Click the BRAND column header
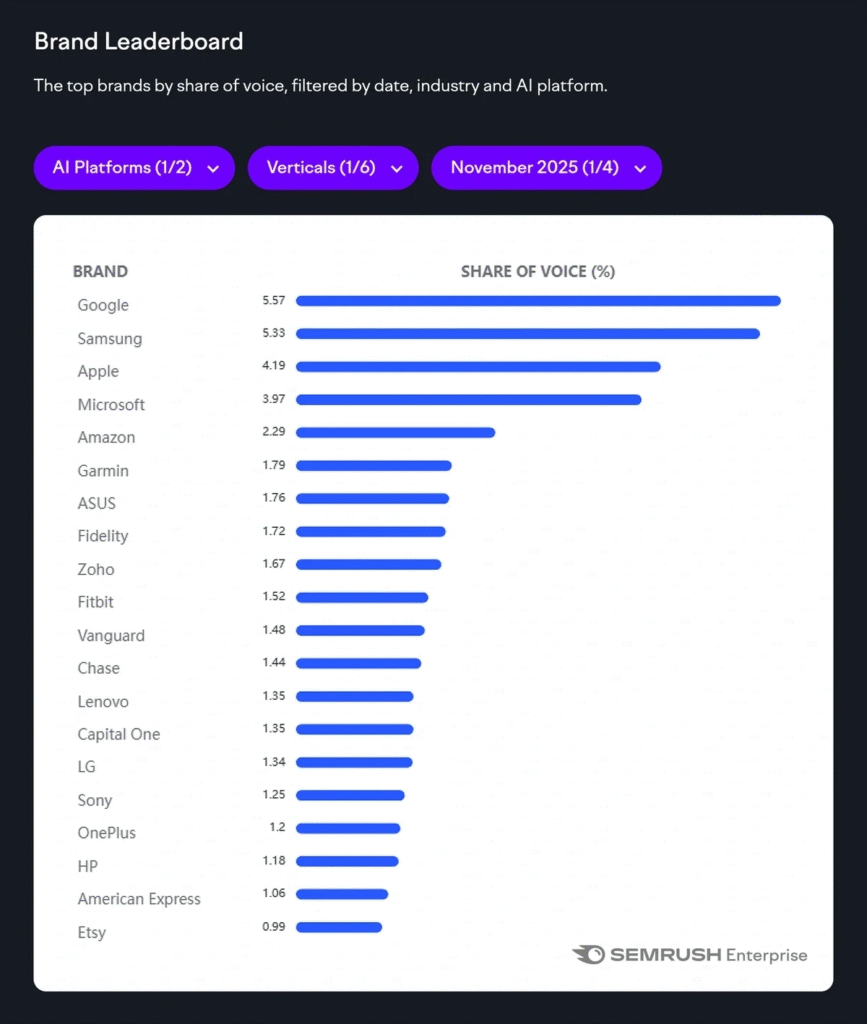 point(100,271)
